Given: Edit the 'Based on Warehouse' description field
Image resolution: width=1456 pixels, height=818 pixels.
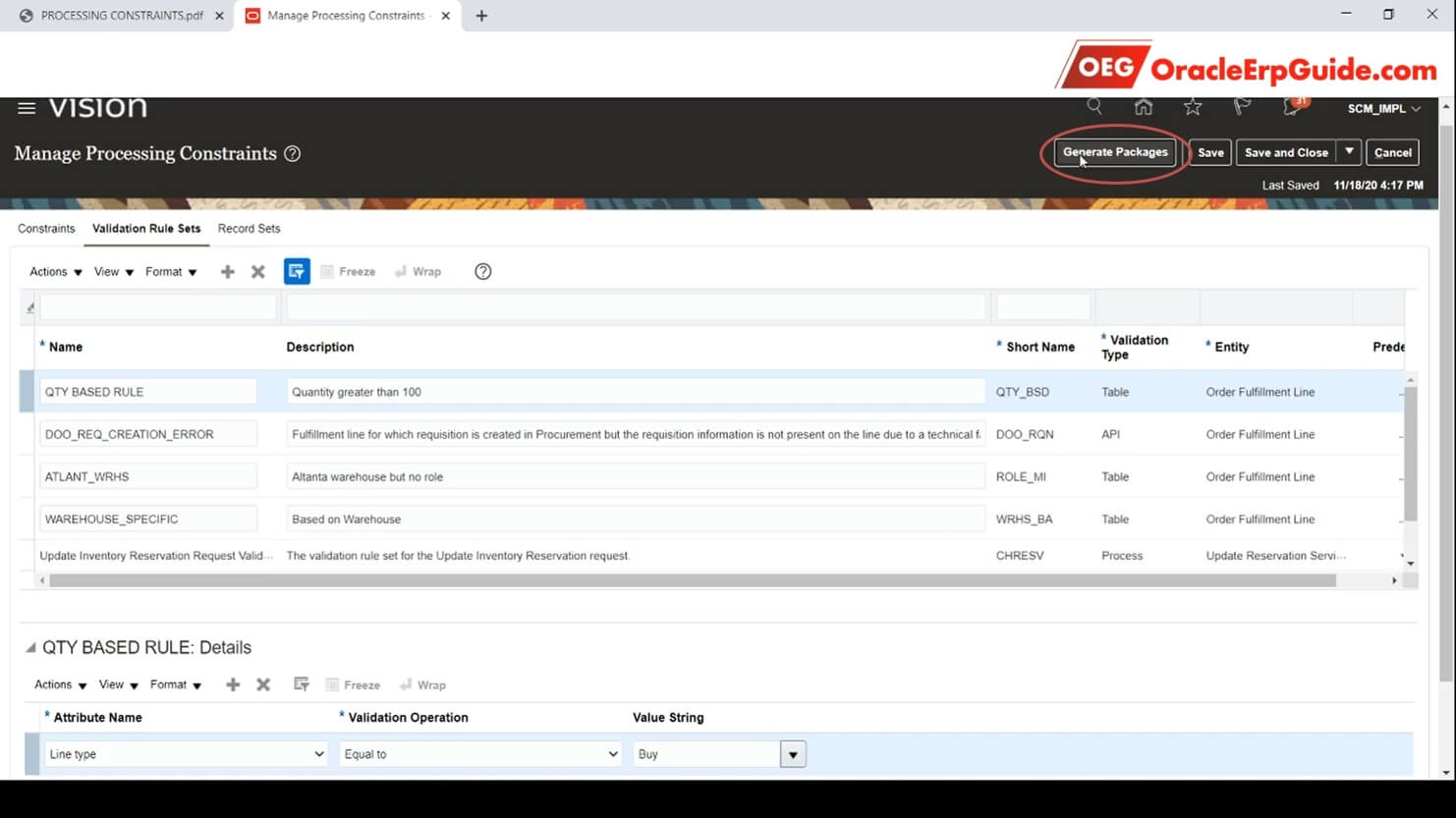Looking at the screenshot, I should click(x=636, y=518).
